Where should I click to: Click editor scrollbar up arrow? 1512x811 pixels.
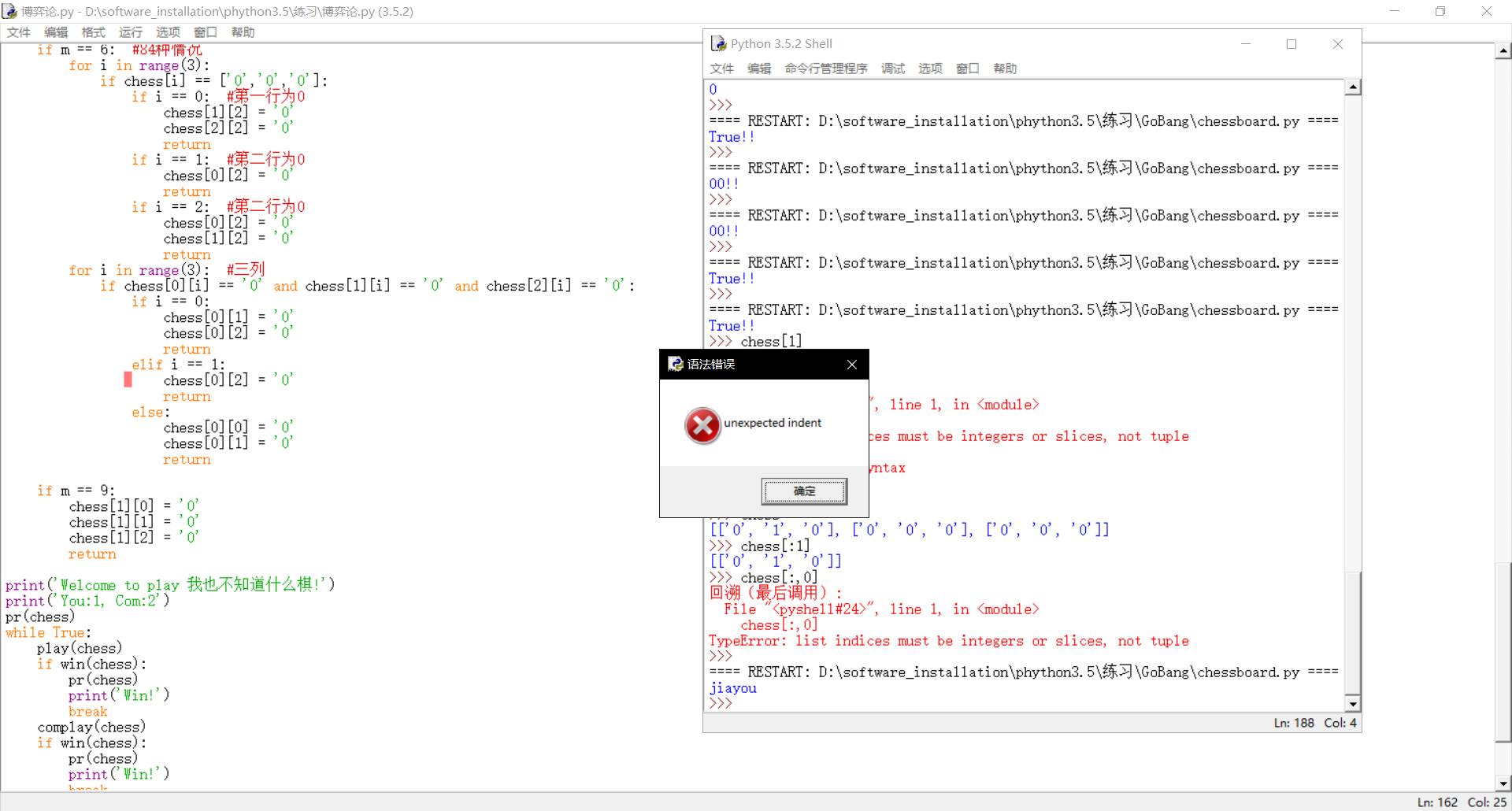[x=1503, y=51]
